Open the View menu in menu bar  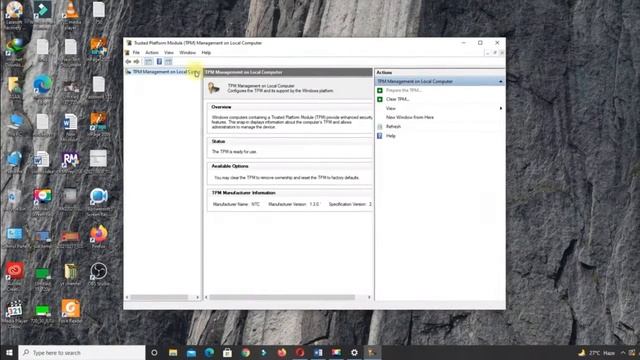click(169, 53)
